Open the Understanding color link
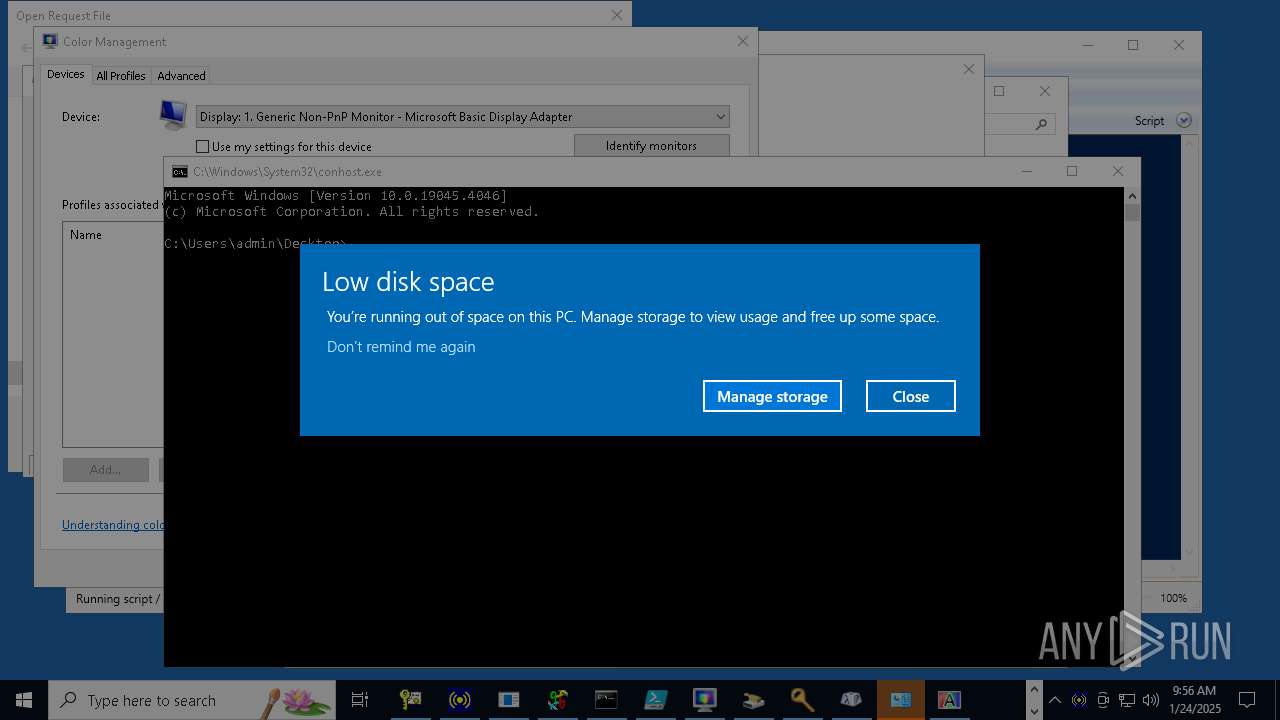 [x=113, y=525]
